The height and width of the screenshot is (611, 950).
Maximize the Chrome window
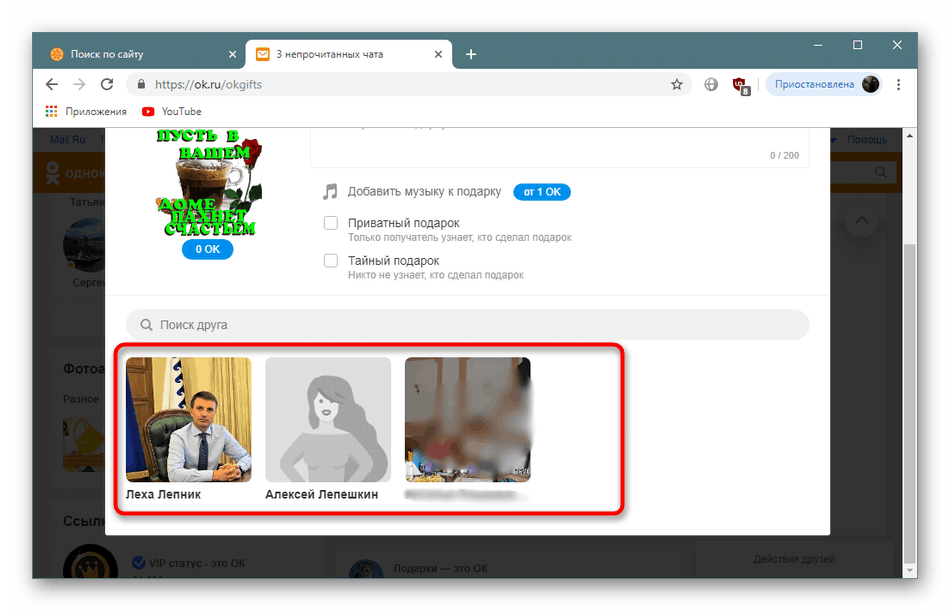(x=857, y=45)
